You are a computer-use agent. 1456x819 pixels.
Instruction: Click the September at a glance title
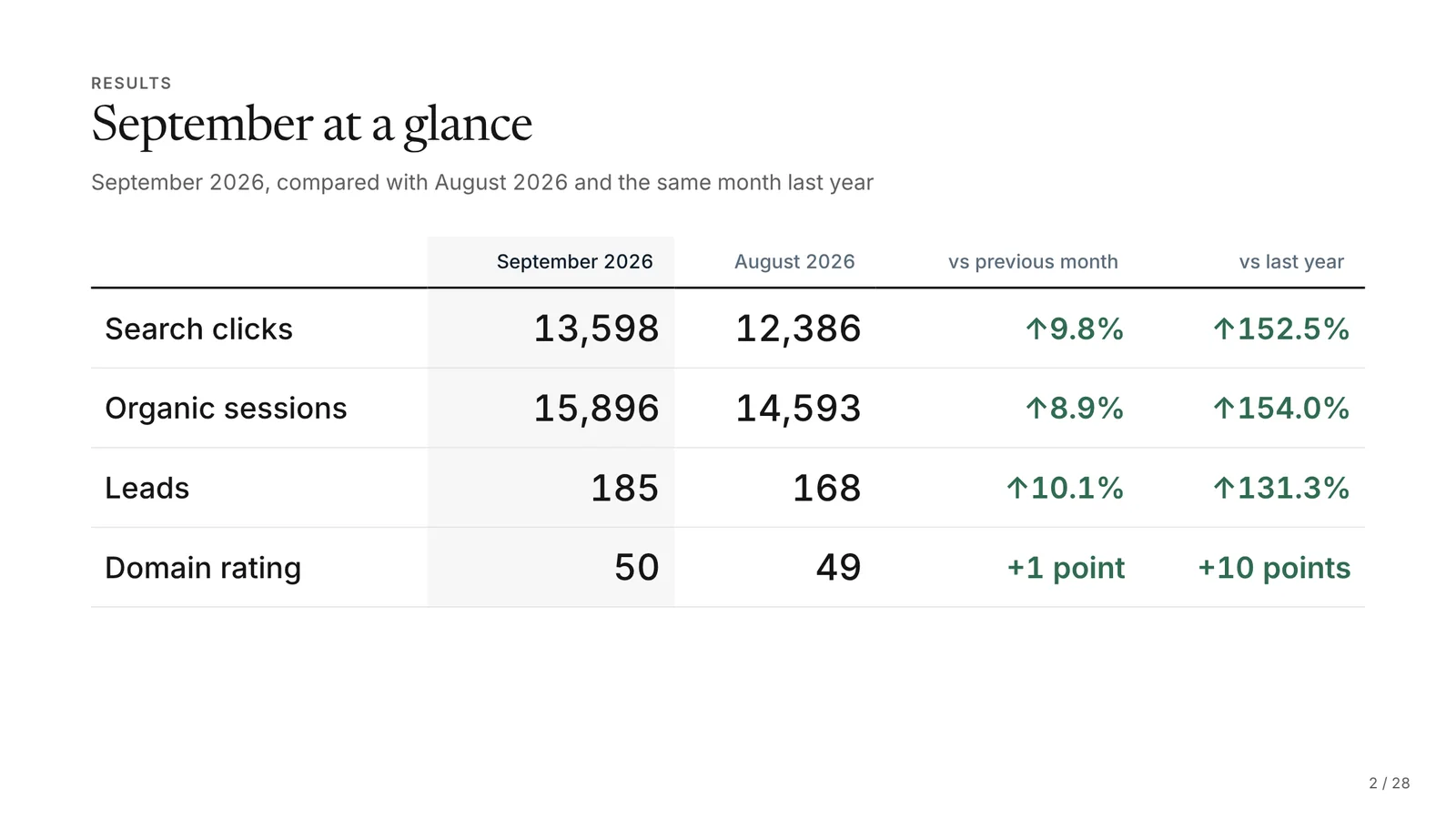[311, 124]
